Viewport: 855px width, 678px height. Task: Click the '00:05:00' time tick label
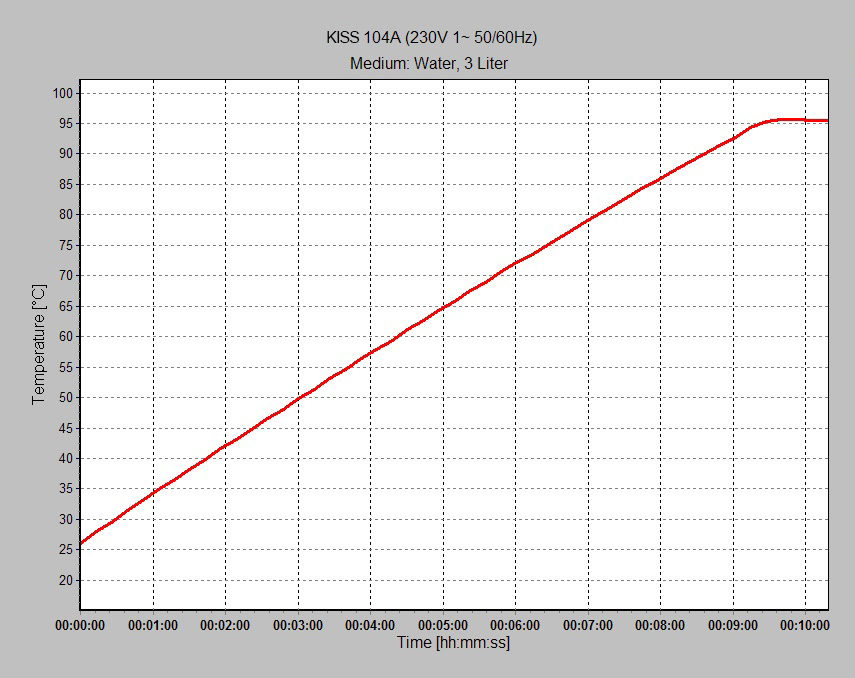click(443, 625)
